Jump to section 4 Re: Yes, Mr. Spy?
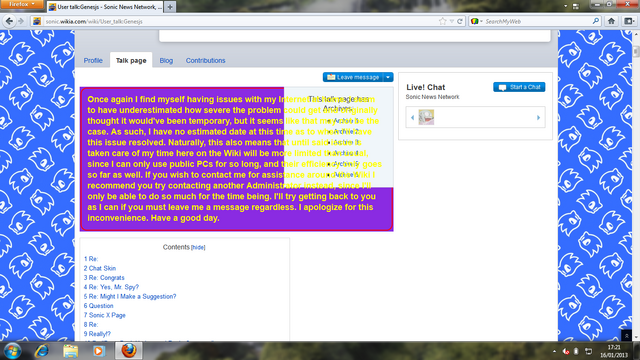The height and width of the screenshot is (360, 640). tap(111, 287)
